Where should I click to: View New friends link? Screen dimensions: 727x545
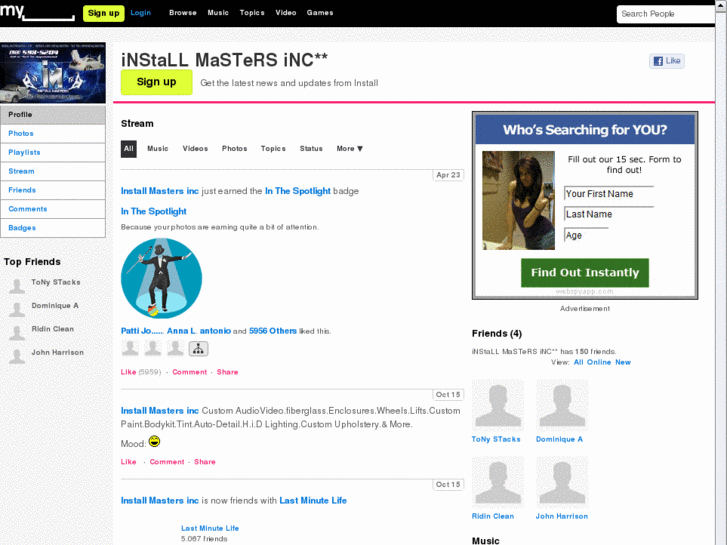tap(623, 363)
